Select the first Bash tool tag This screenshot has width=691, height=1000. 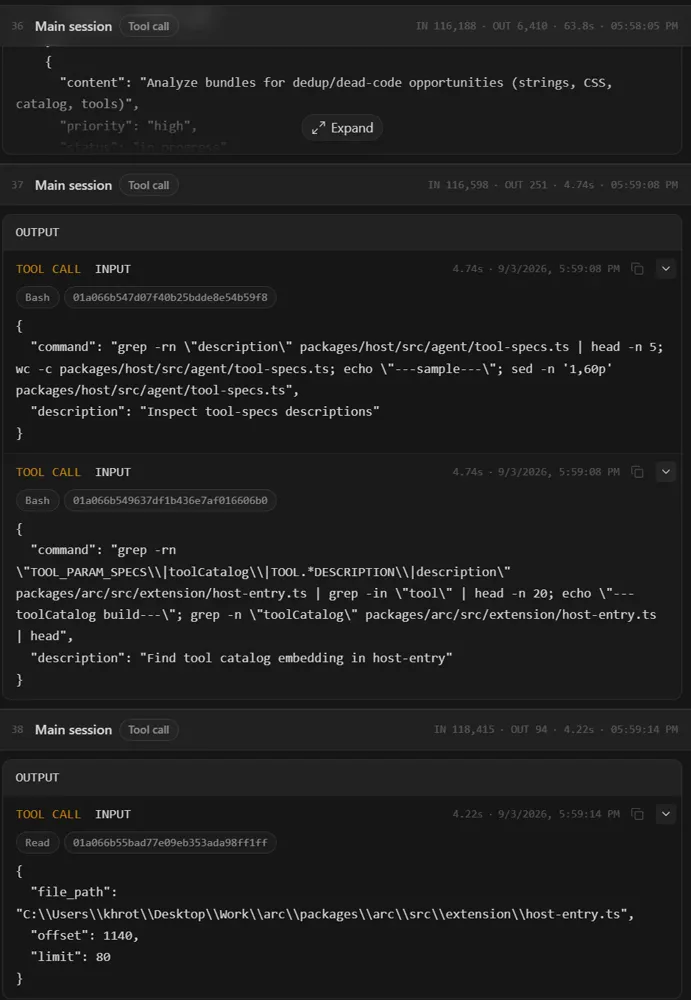38,297
